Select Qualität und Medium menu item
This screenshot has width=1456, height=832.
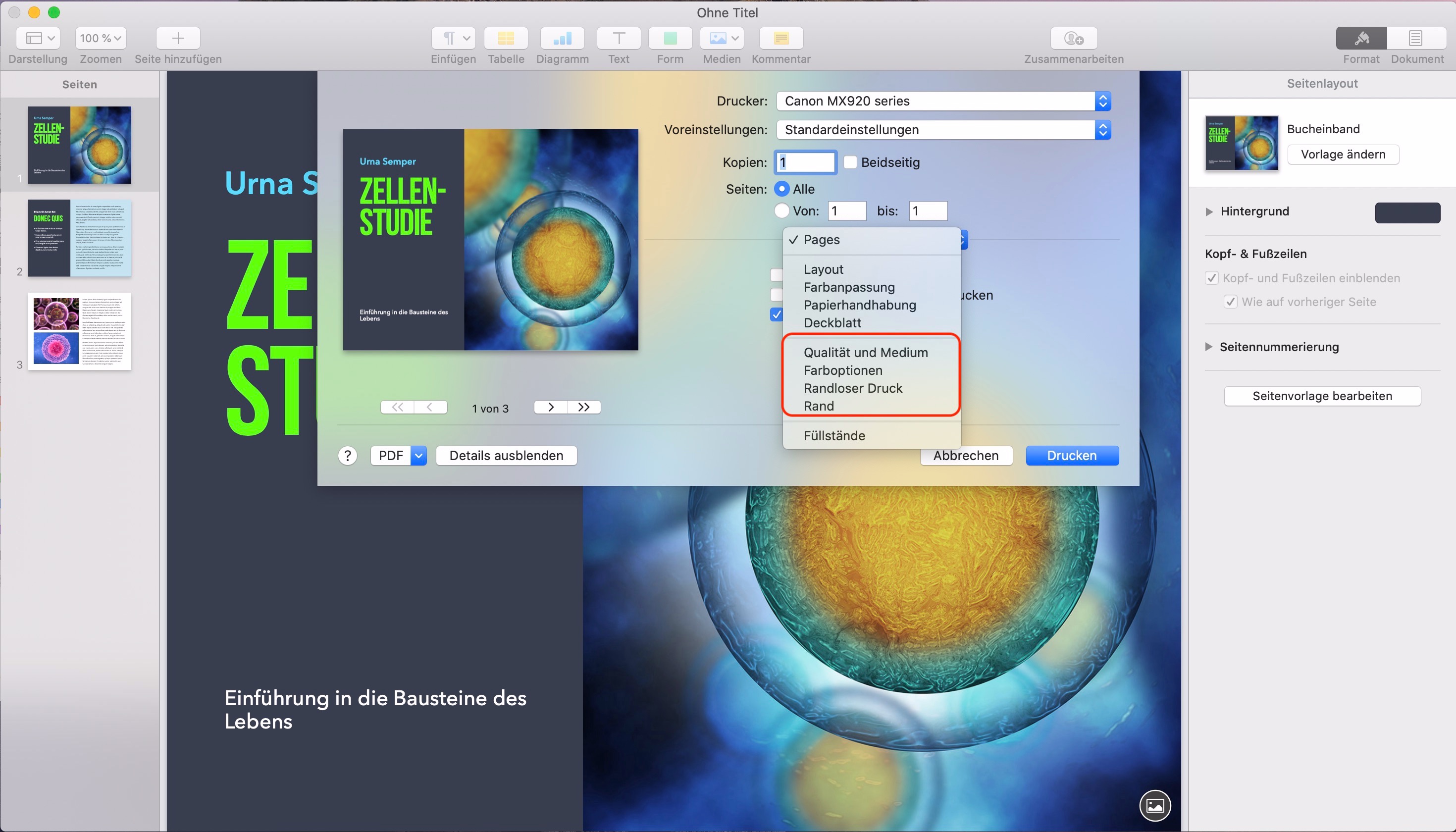[x=865, y=353]
